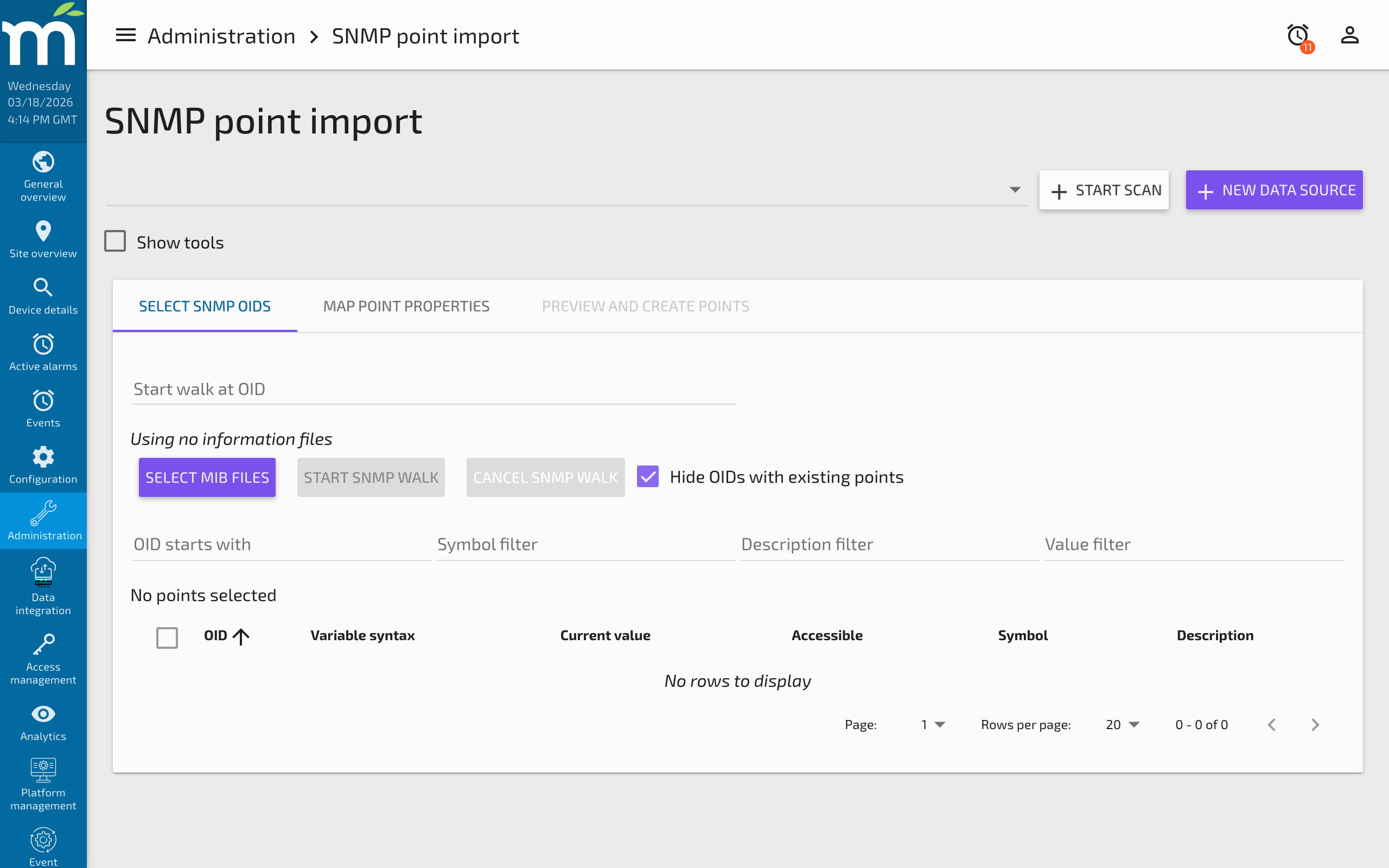Open the data source dropdown
The width and height of the screenshot is (1389, 868).
pos(1014,189)
